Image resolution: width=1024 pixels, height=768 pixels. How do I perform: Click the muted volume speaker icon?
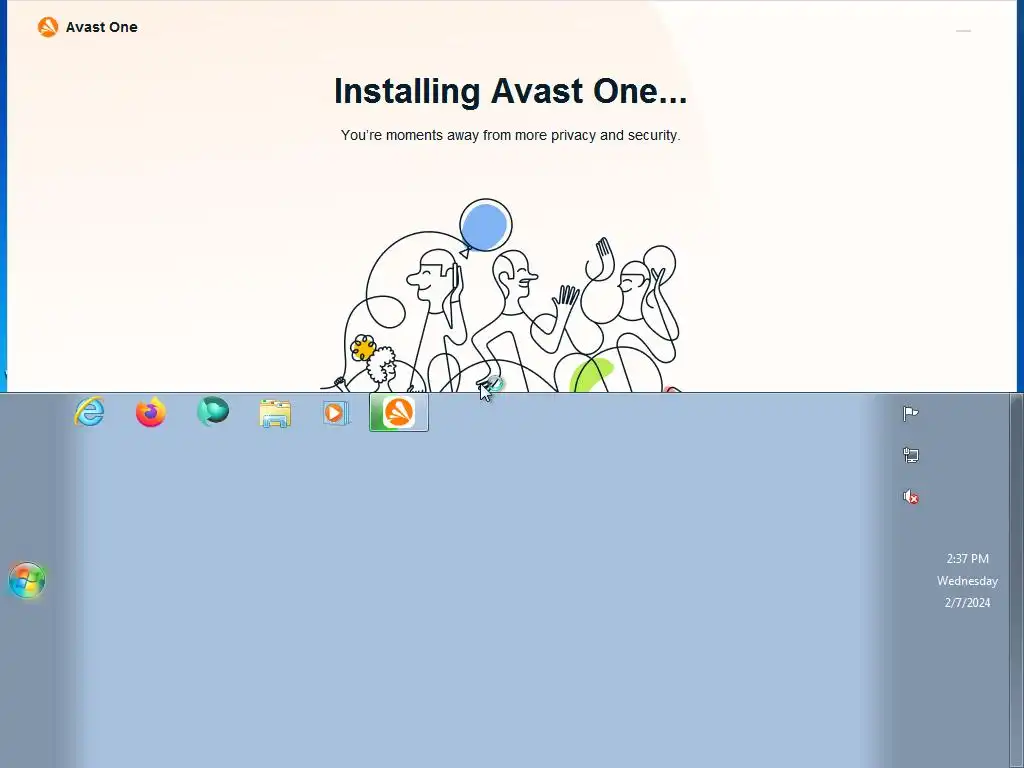tap(910, 497)
